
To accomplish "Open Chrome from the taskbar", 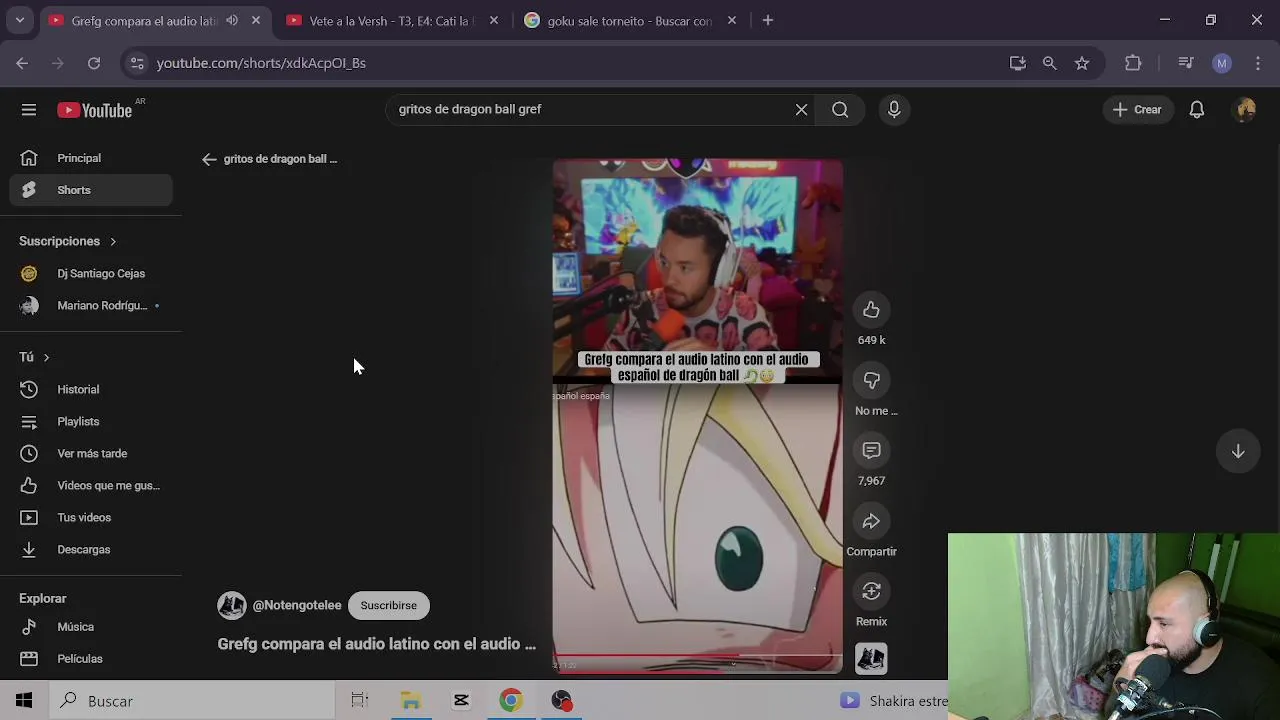I will coord(511,701).
